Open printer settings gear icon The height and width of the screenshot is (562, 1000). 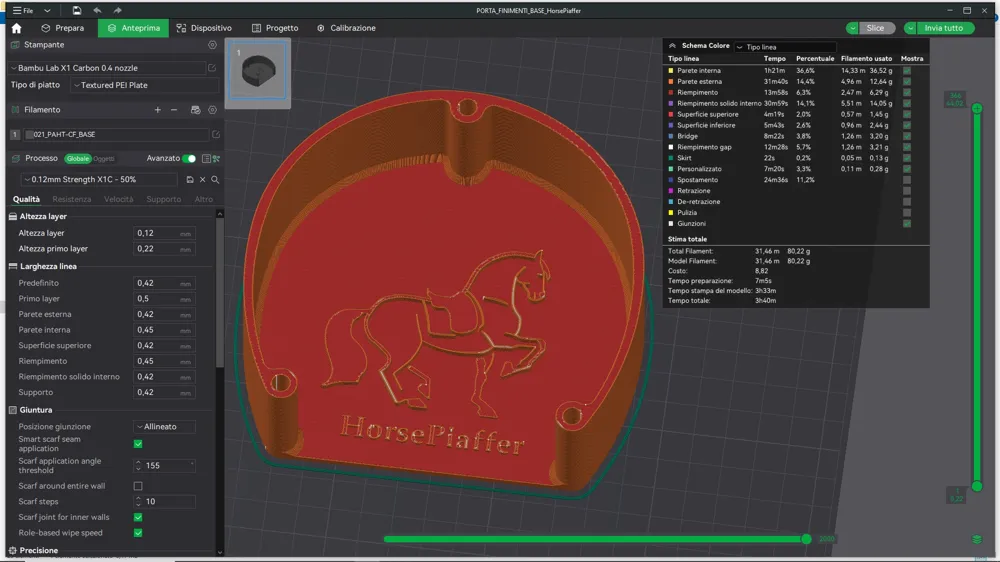pyautogui.click(x=212, y=45)
